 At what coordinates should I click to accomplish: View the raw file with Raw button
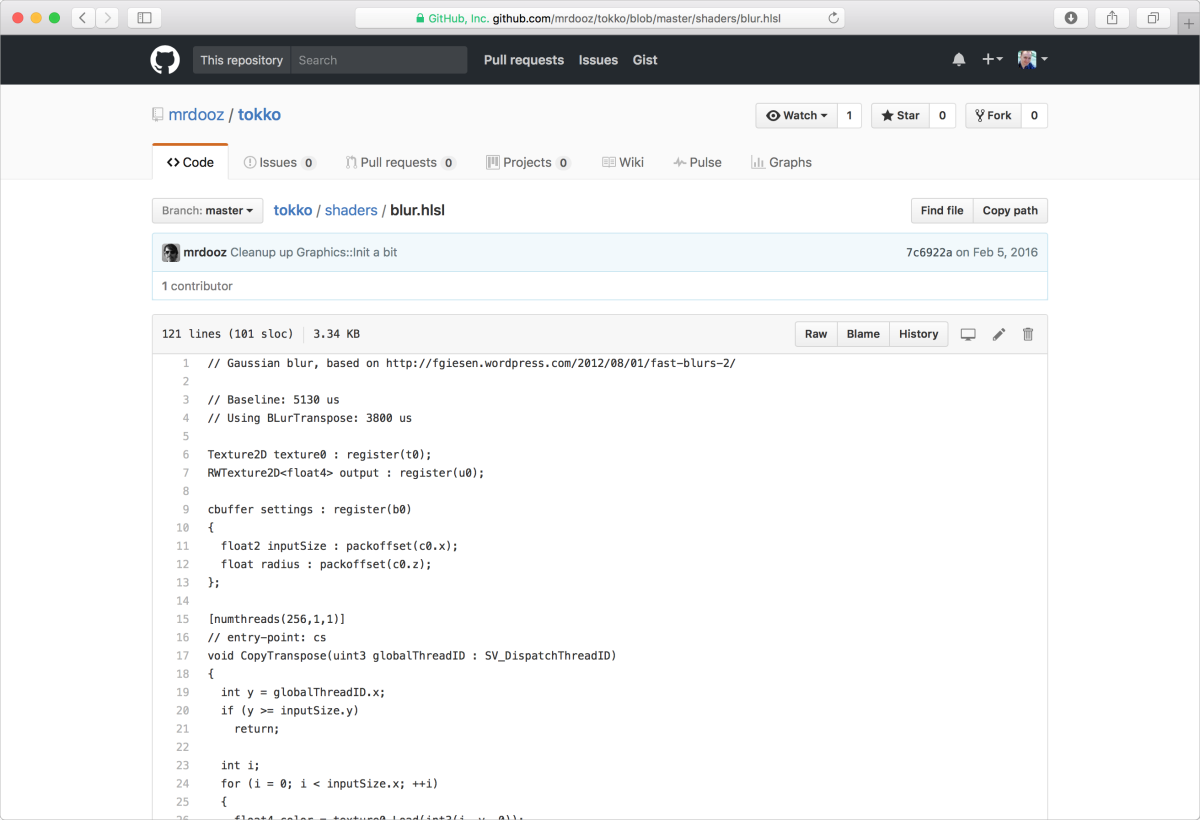[x=815, y=334]
